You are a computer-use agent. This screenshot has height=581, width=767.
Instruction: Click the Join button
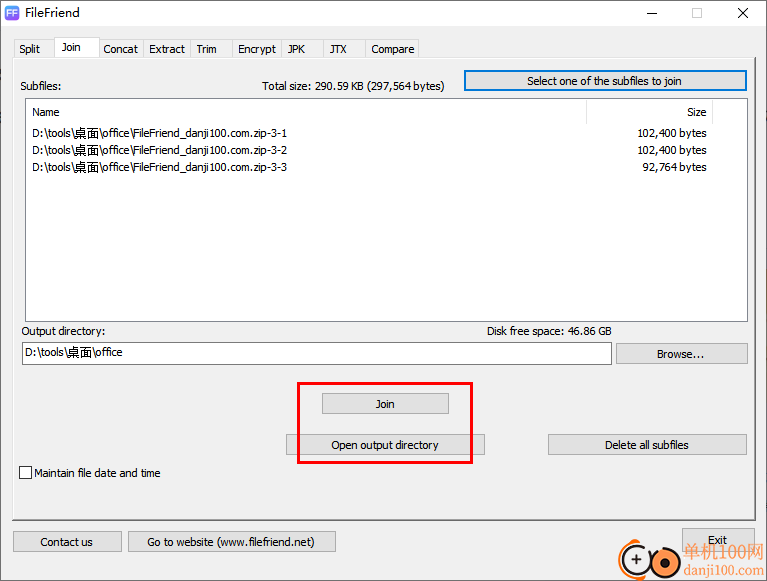coord(385,404)
